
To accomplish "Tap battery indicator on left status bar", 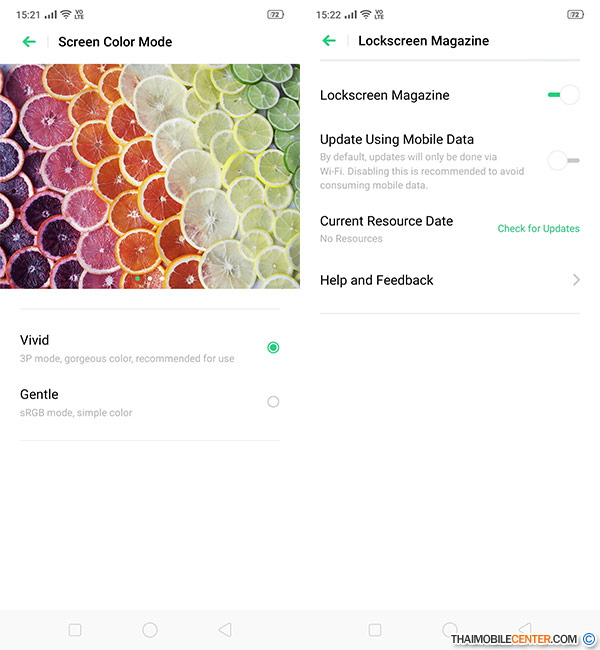I will (275, 15).
